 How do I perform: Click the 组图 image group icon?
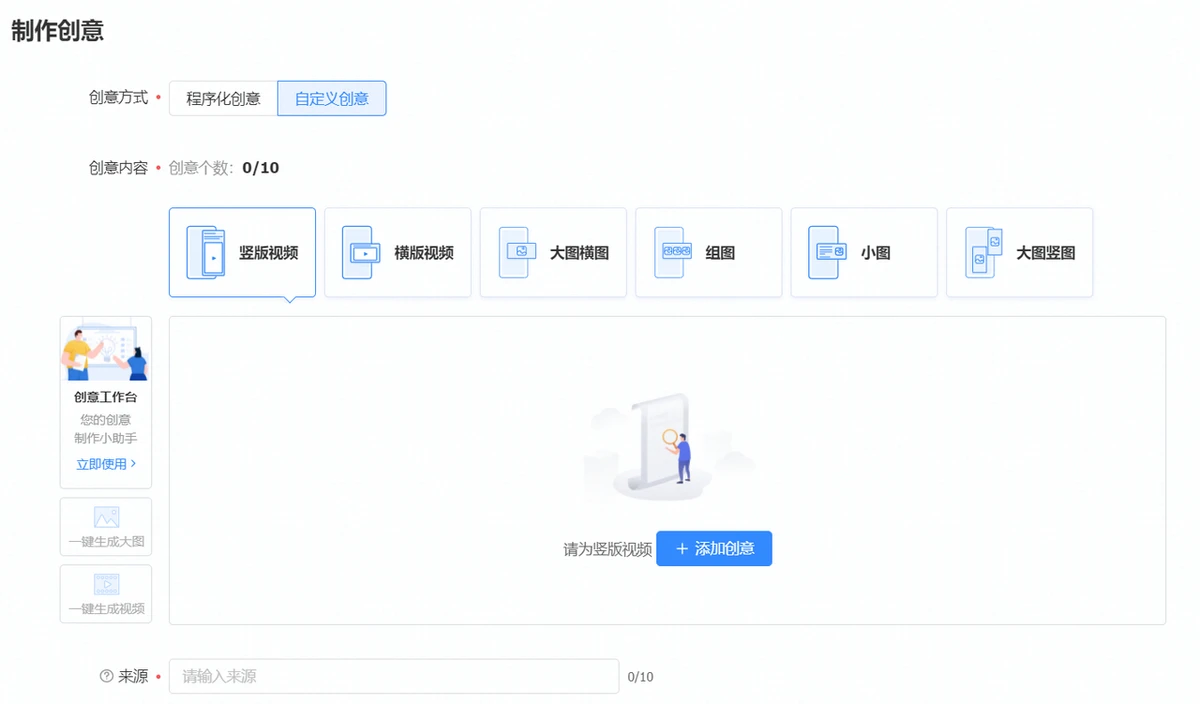coord(671,252)
